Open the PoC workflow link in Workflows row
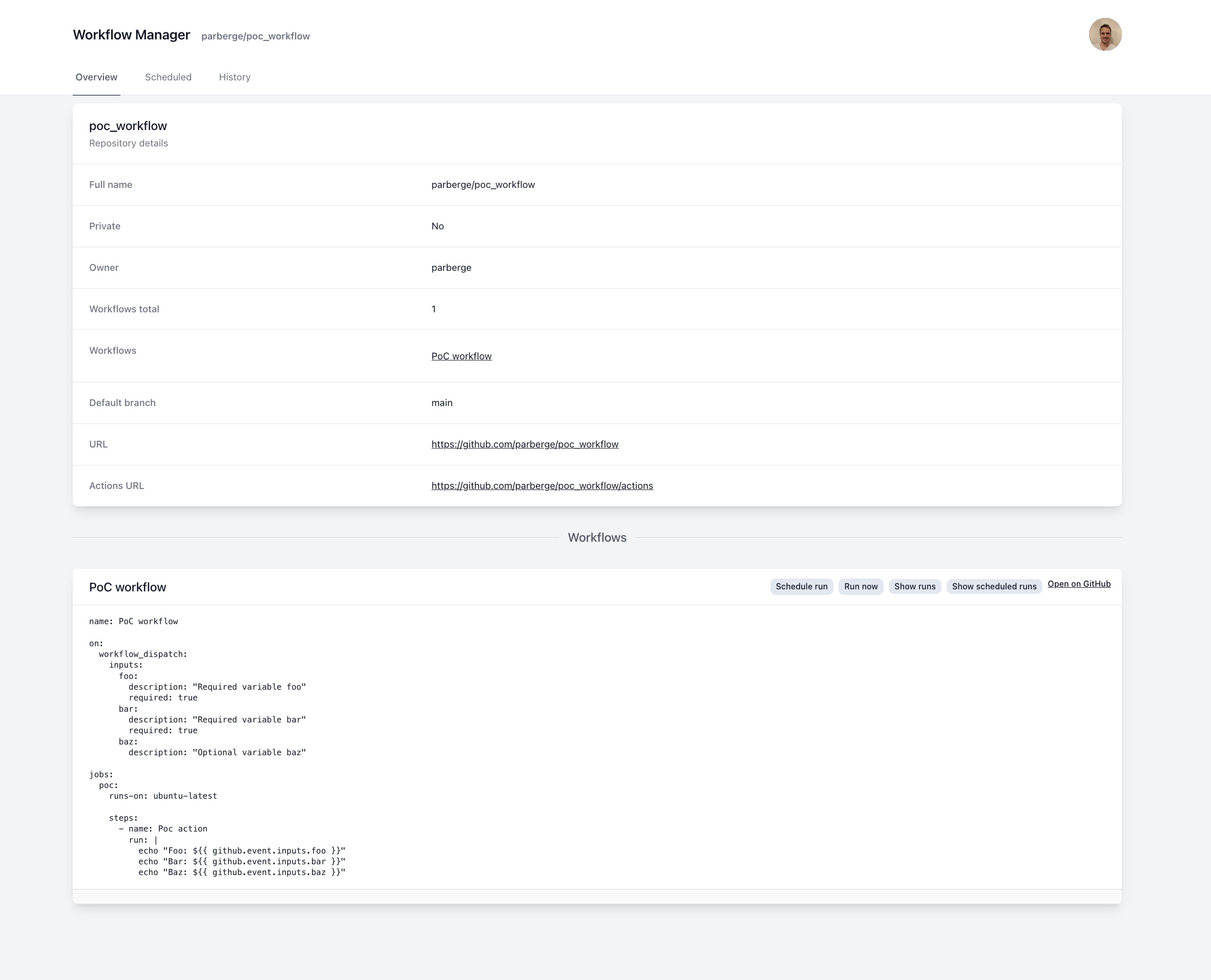The width and height of the screenshot is (1211, 980). [x=461, y=356]
